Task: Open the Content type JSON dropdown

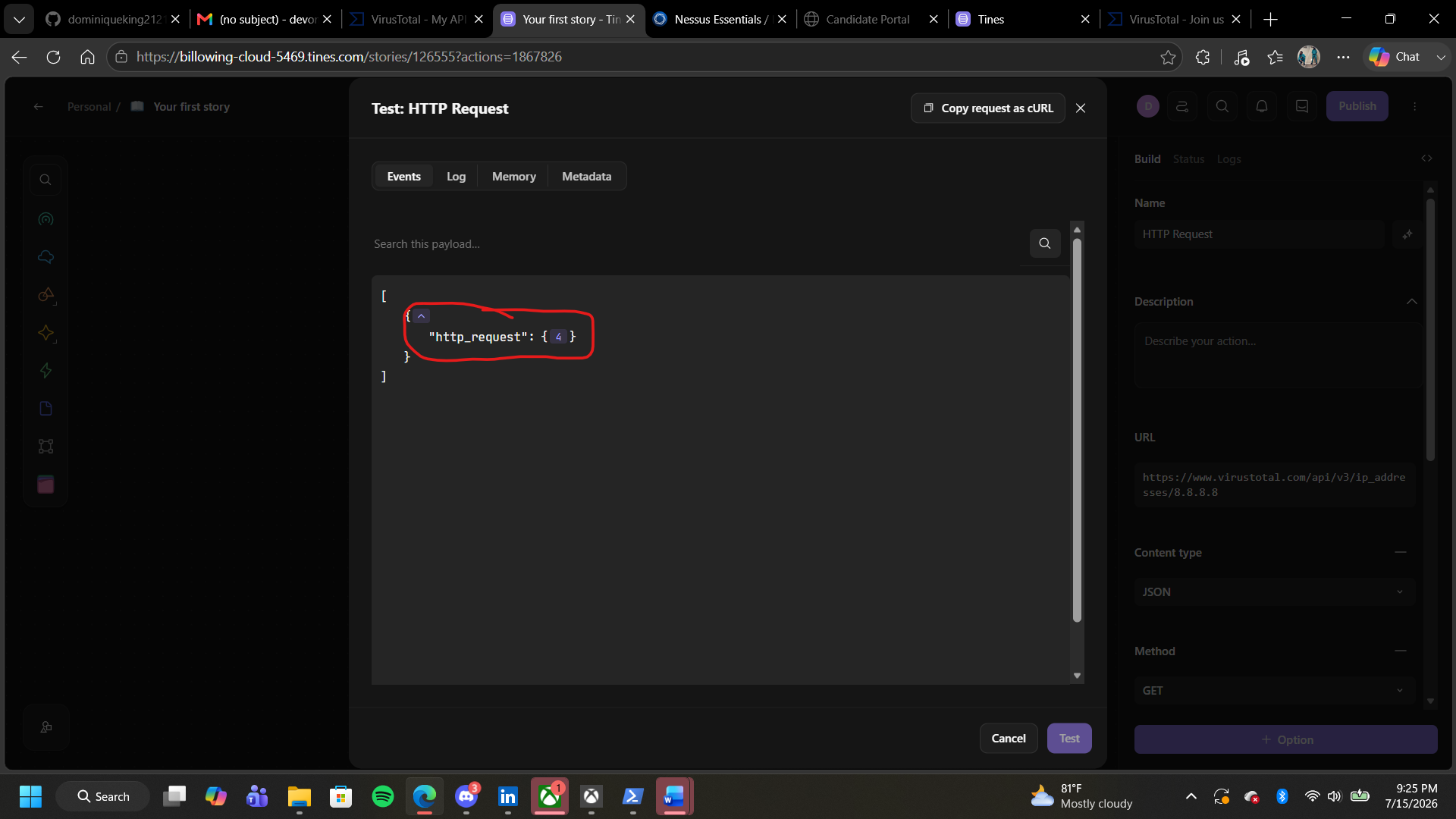Action: click(x=1275, y=591)
